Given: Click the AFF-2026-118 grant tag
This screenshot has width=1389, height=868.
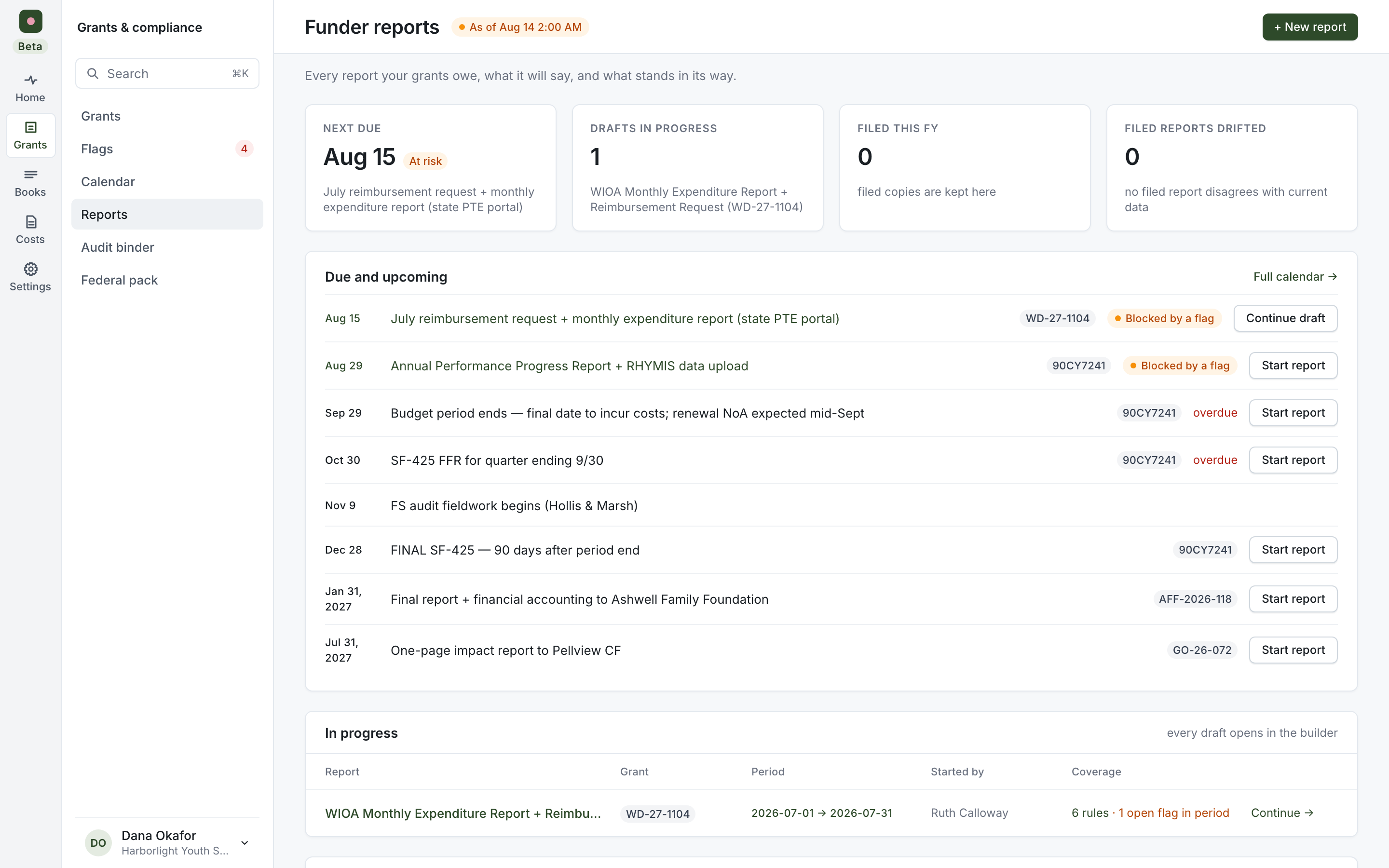Looking at the screenshot, I should pos(1195,599).
